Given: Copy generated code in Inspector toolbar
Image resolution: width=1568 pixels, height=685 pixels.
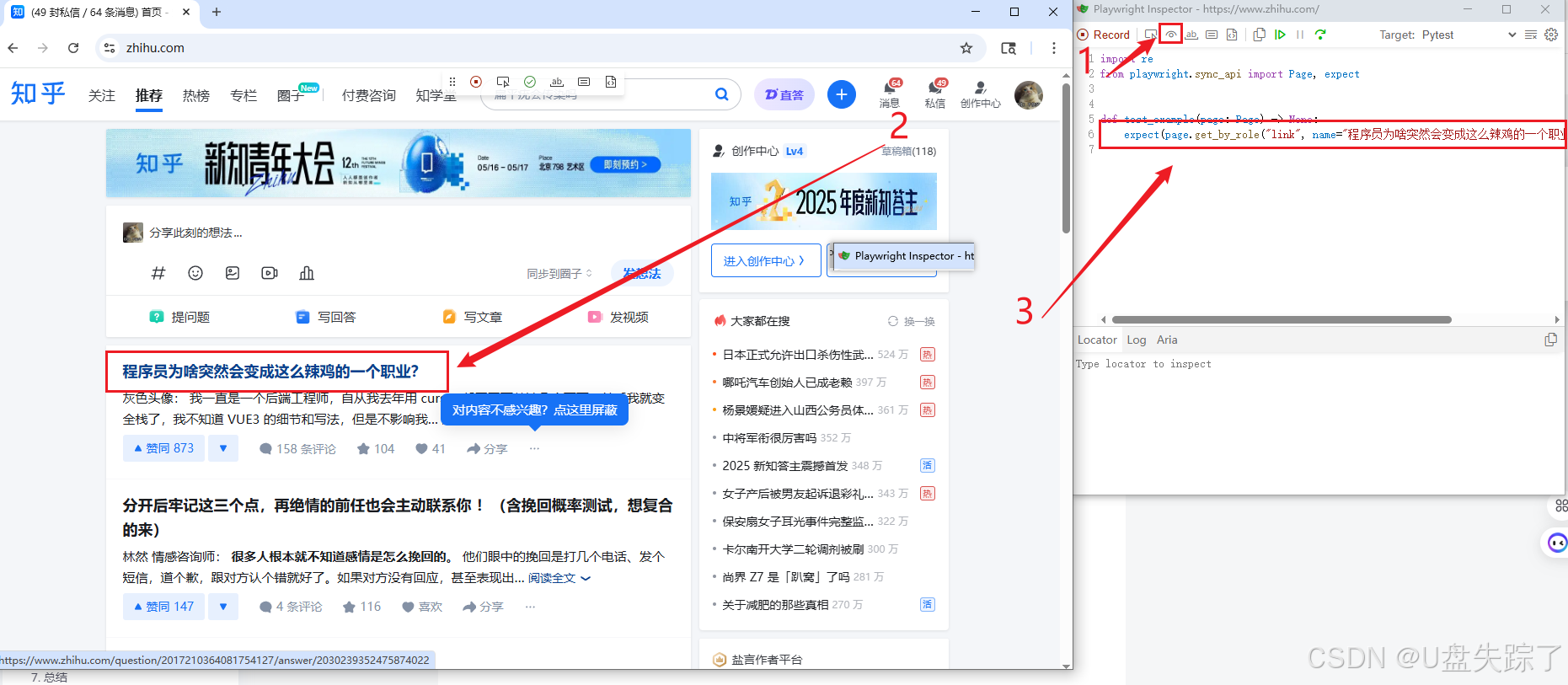Looking at the screenshot, I should (1259, 35).
